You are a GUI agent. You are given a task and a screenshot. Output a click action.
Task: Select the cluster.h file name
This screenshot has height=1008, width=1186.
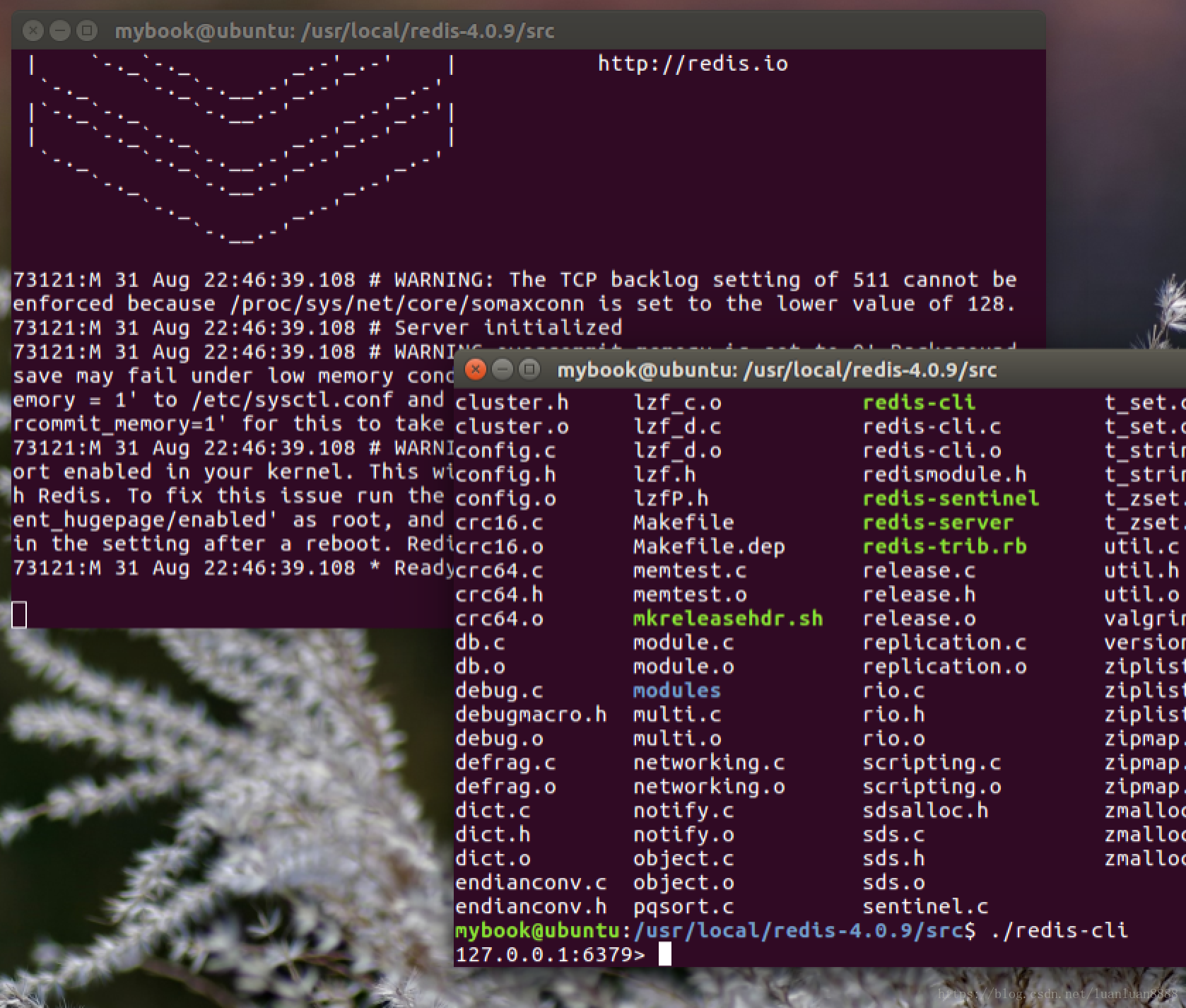[512, 402]
